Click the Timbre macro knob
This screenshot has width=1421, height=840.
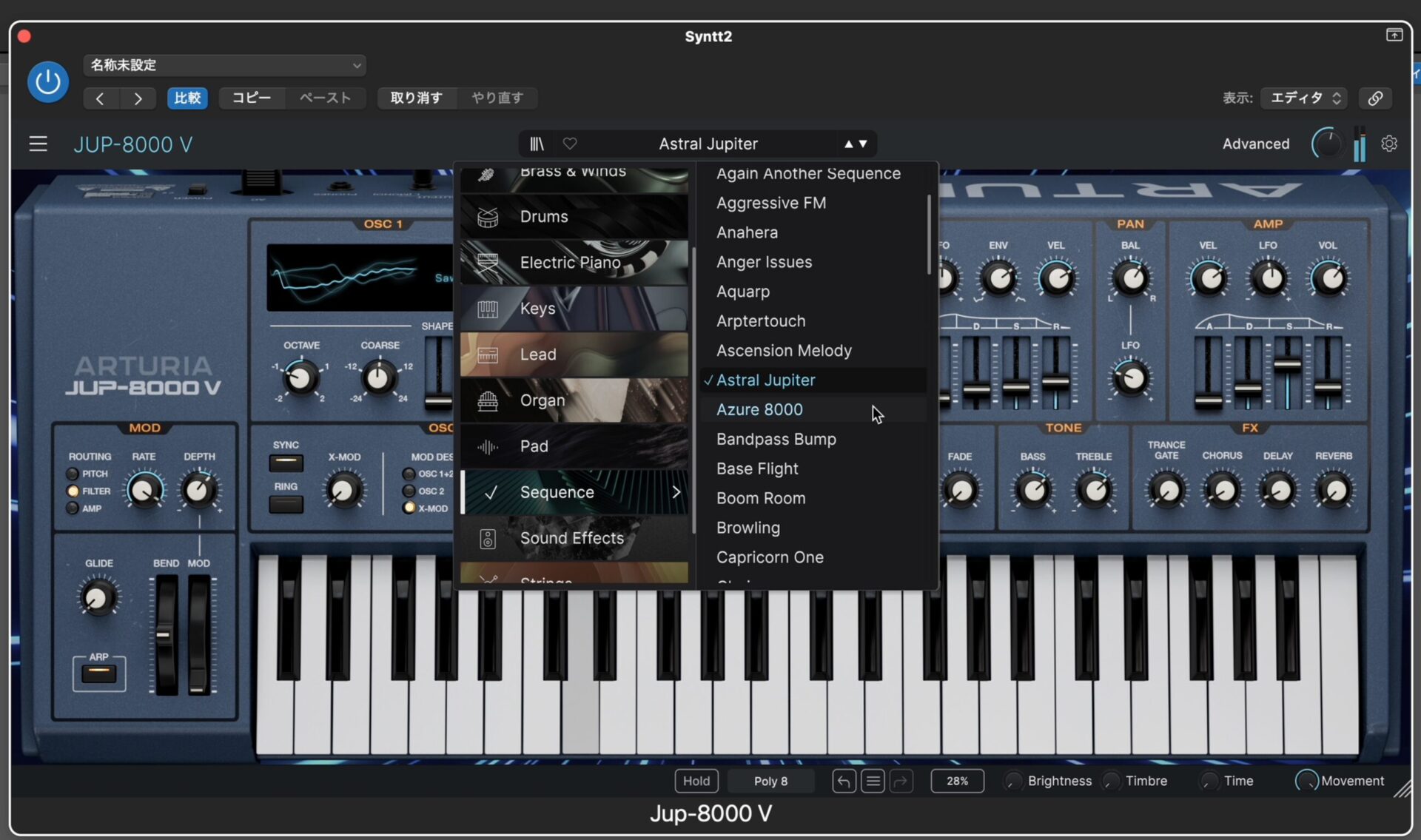[1112, 781]
